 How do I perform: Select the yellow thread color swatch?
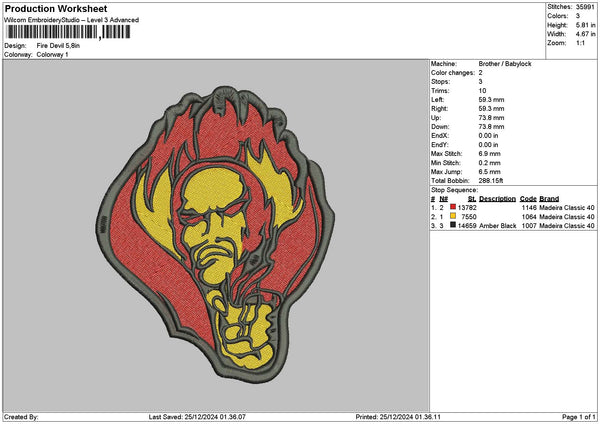(x=453, y=216)
